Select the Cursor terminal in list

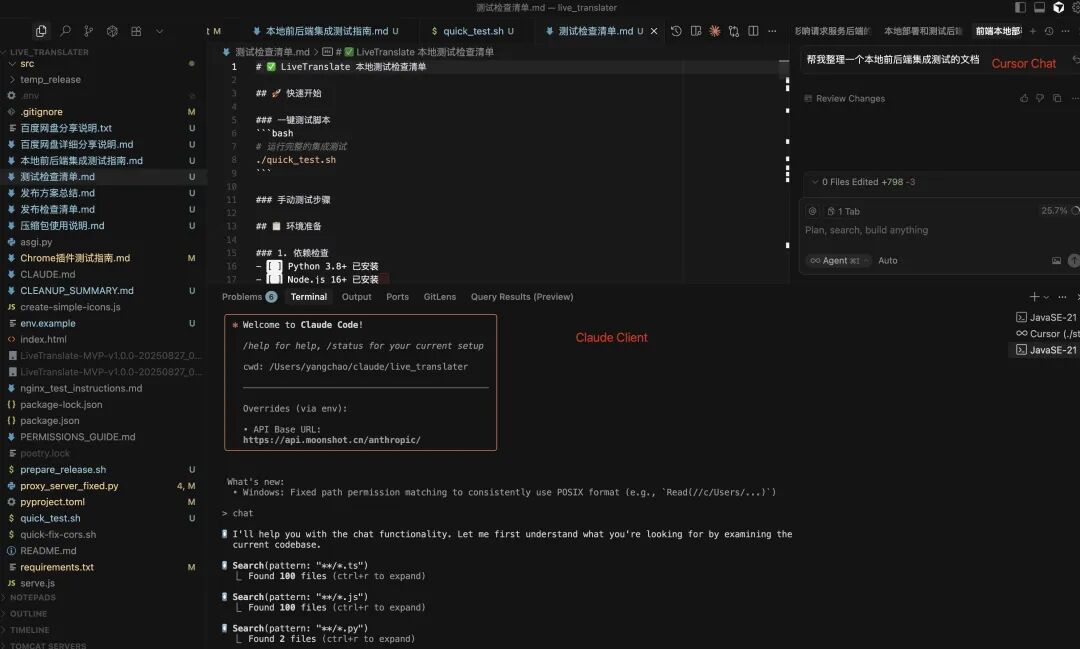click(x=1047, y=333)
